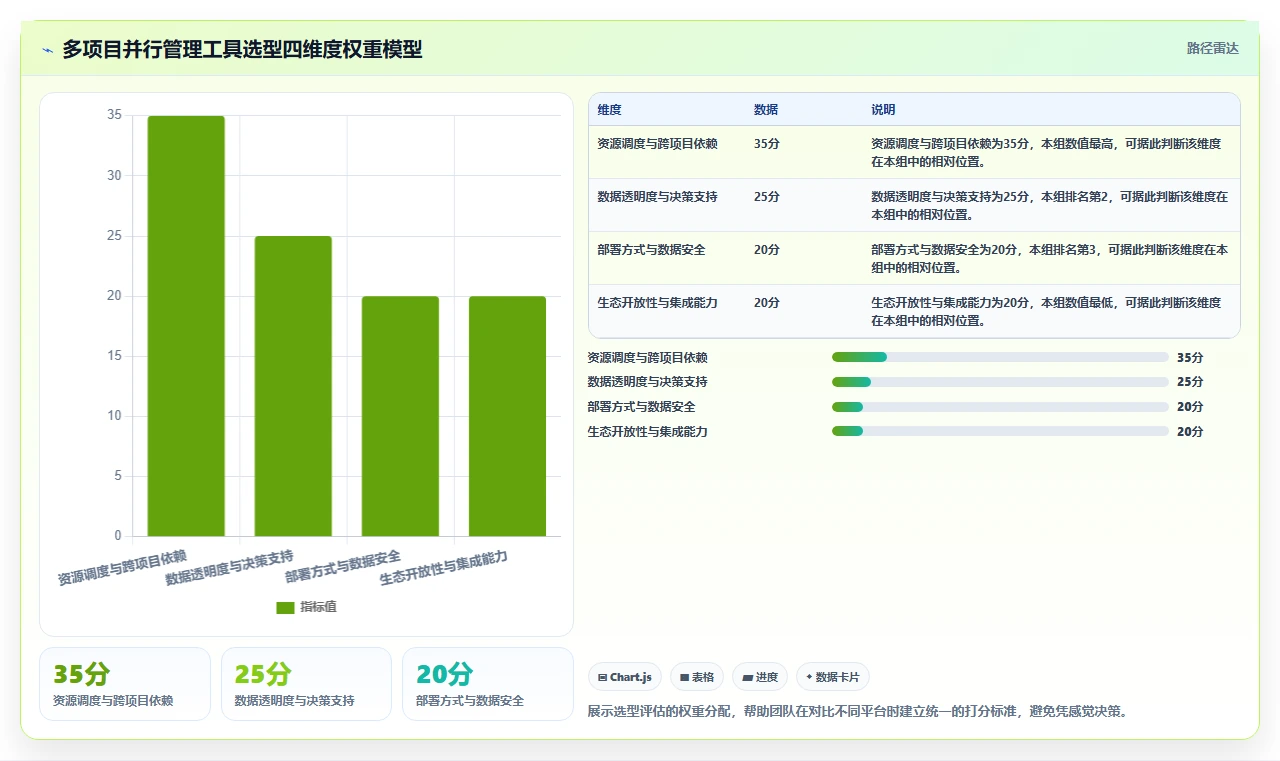Click the 35分 progress bar for 资源调度与跨项目依赖
1280x761 pixels.
coord(1000,357)
